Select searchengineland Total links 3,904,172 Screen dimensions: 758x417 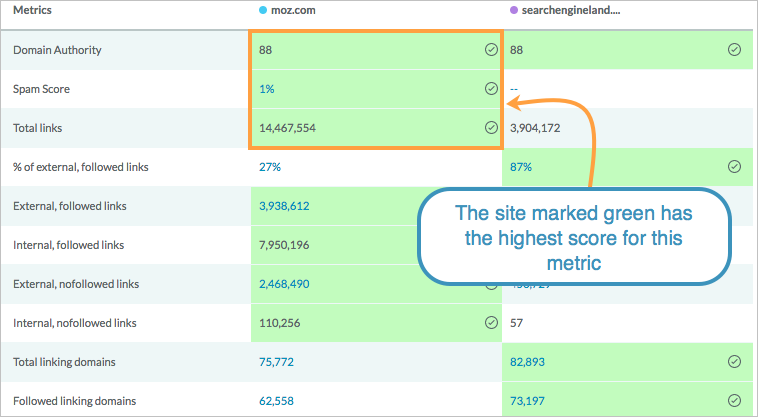535,128
